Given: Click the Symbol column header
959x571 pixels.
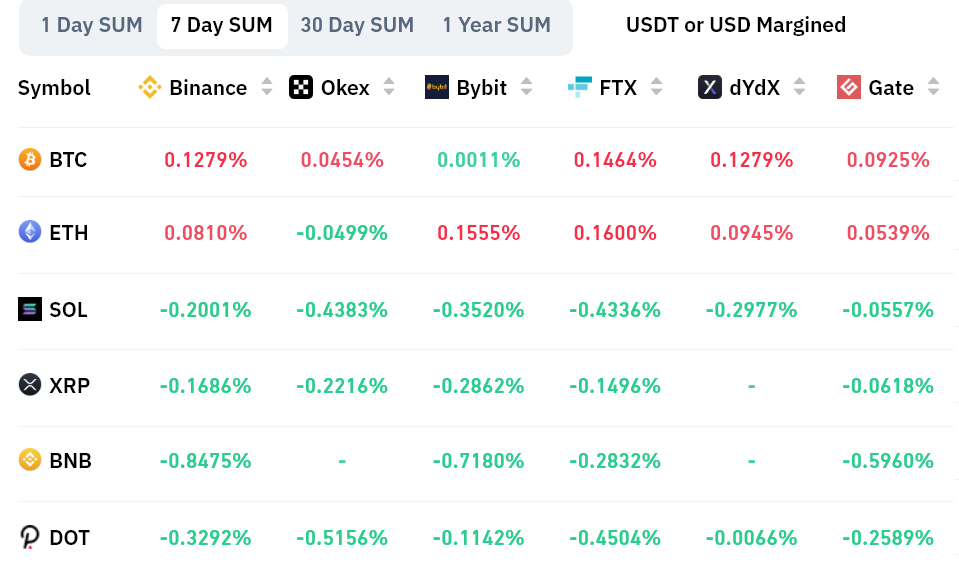Looking at the screenshot, I should coord(54,88).
